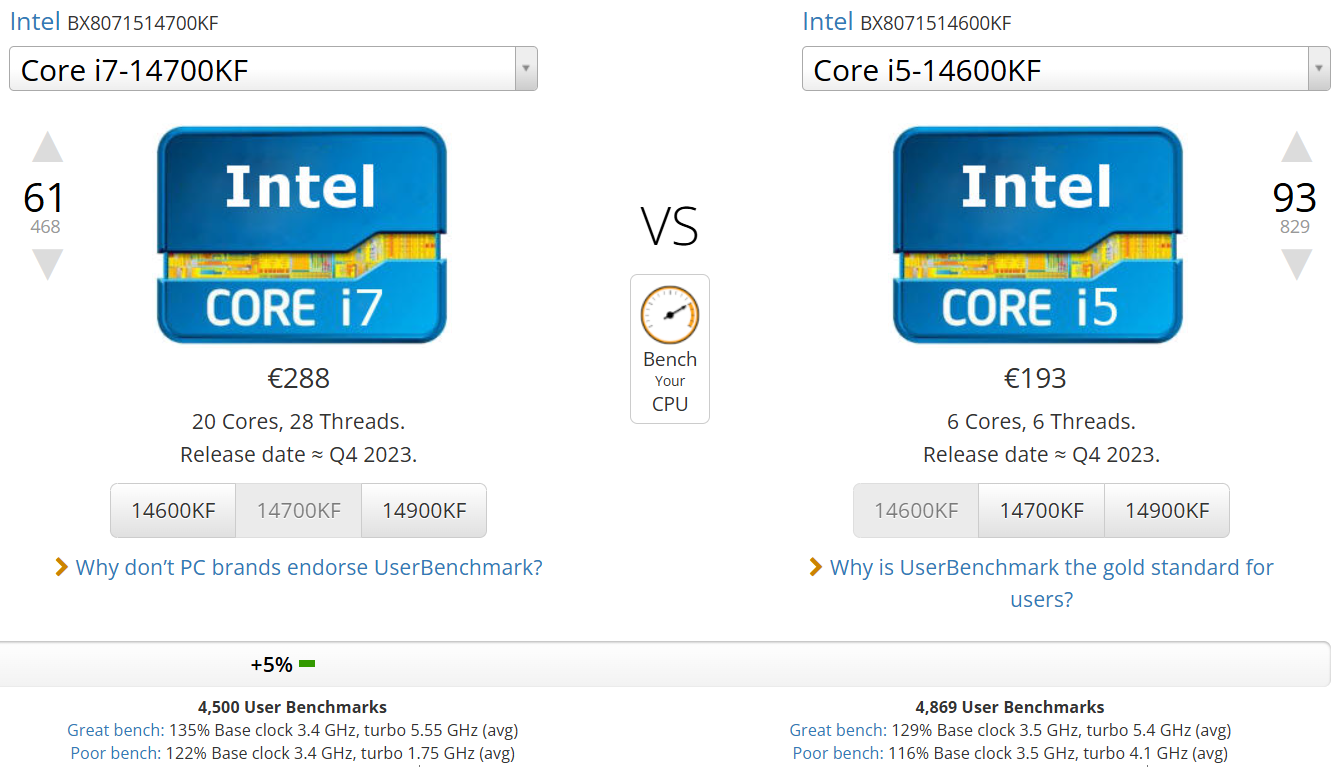Click the left Intel brand link
Viewport: 1335px width, 767px height.
tap(35, 22)
